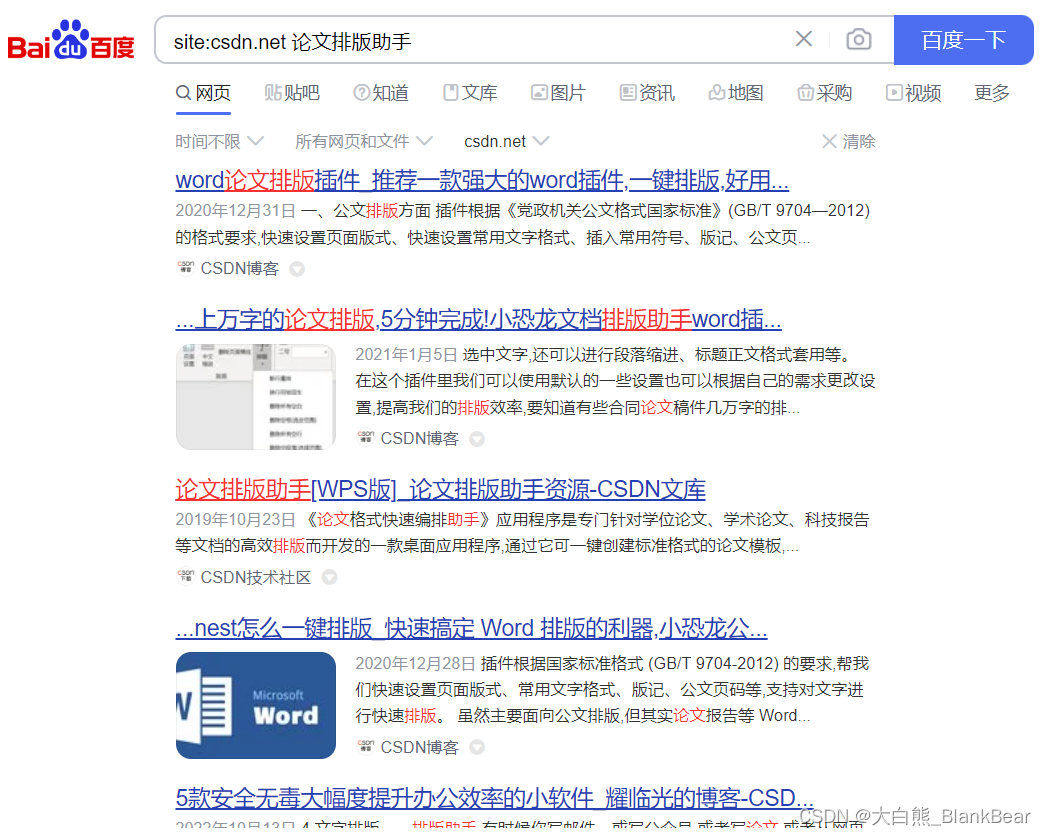
Task: Switch to the 贴吧 tab
Action: pyautogui.click(x=292, y=93)
